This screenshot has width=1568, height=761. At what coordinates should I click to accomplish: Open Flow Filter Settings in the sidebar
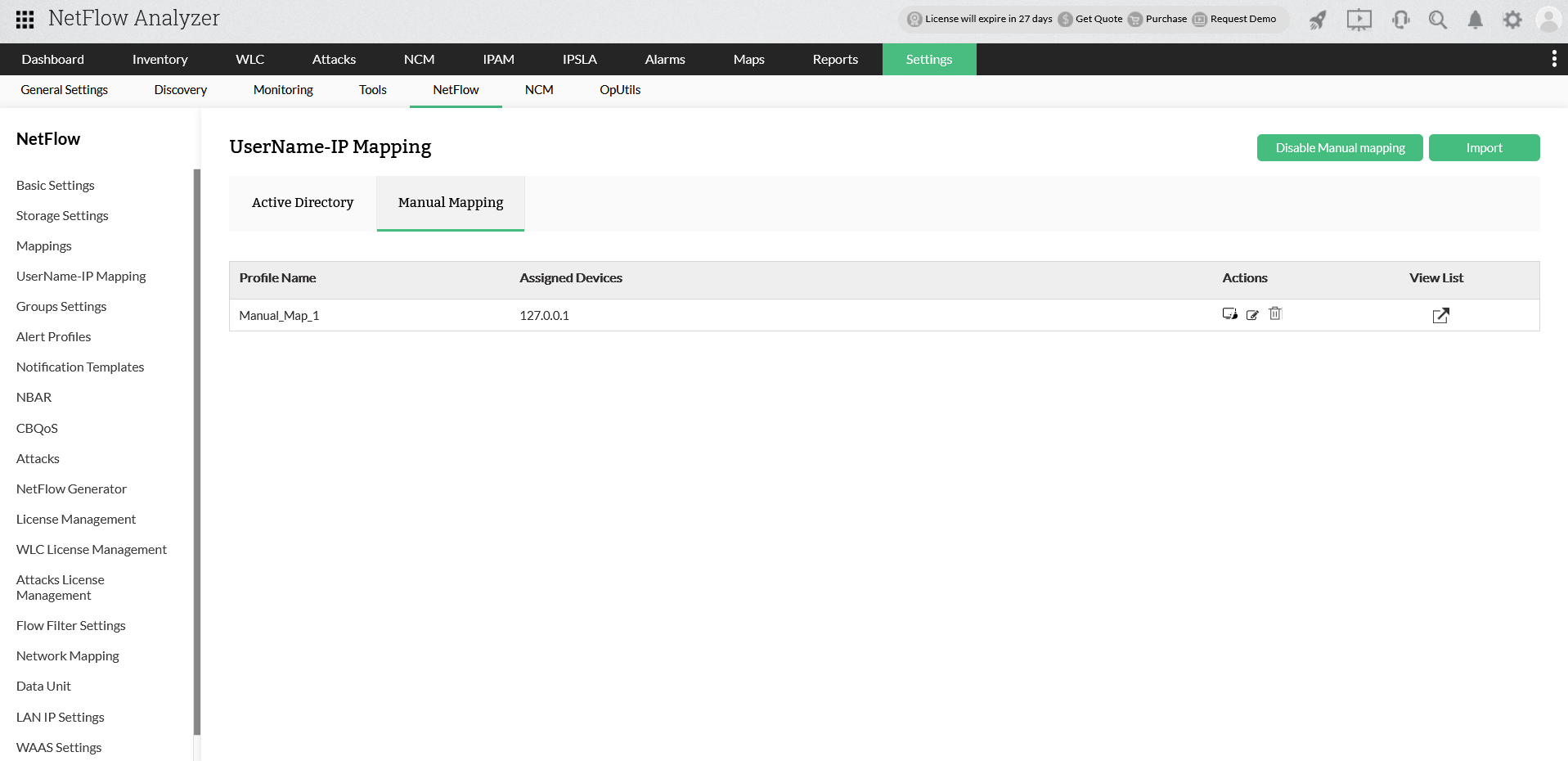71,626
